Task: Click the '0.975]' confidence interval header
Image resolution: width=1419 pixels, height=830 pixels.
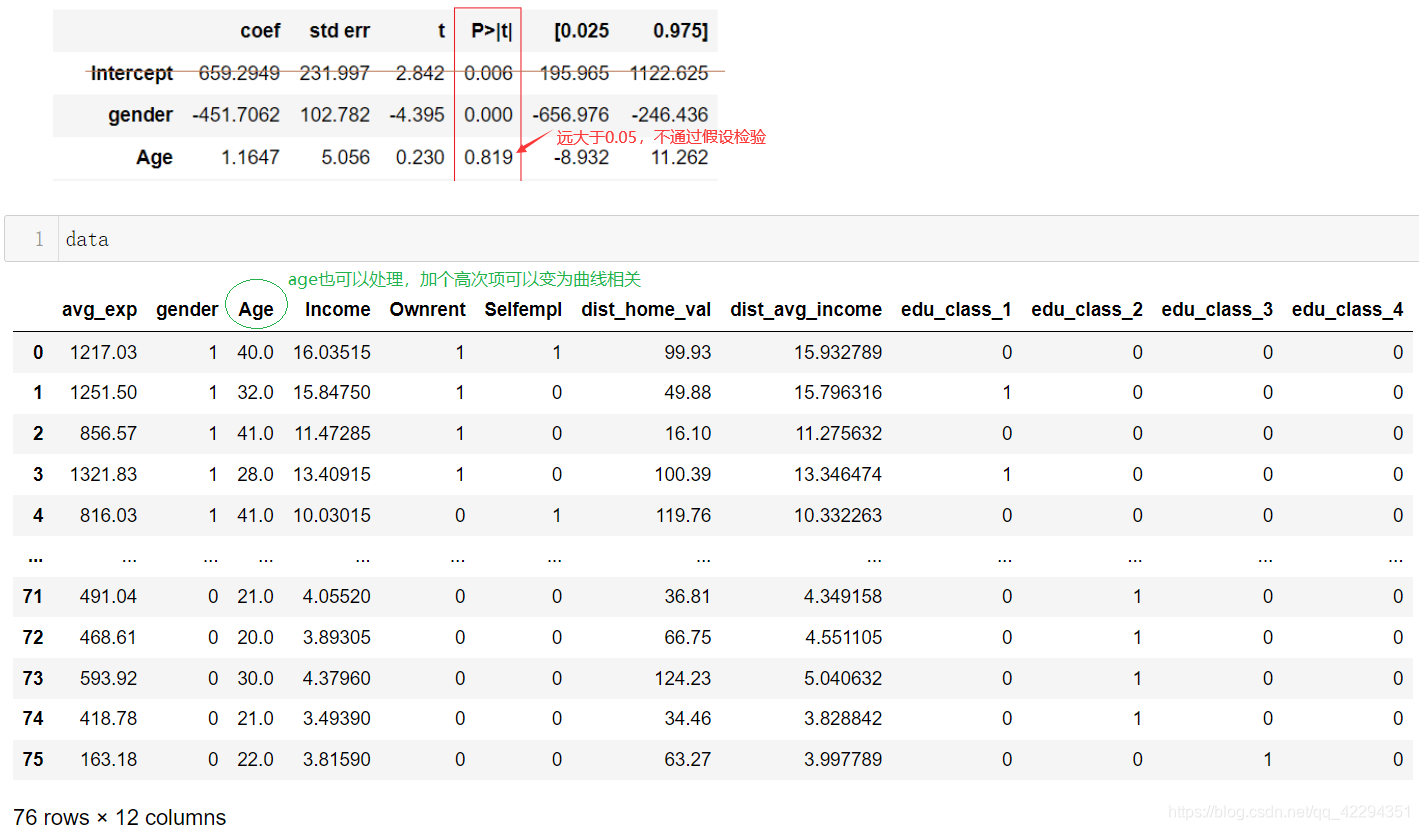Action: pos(681,31)
